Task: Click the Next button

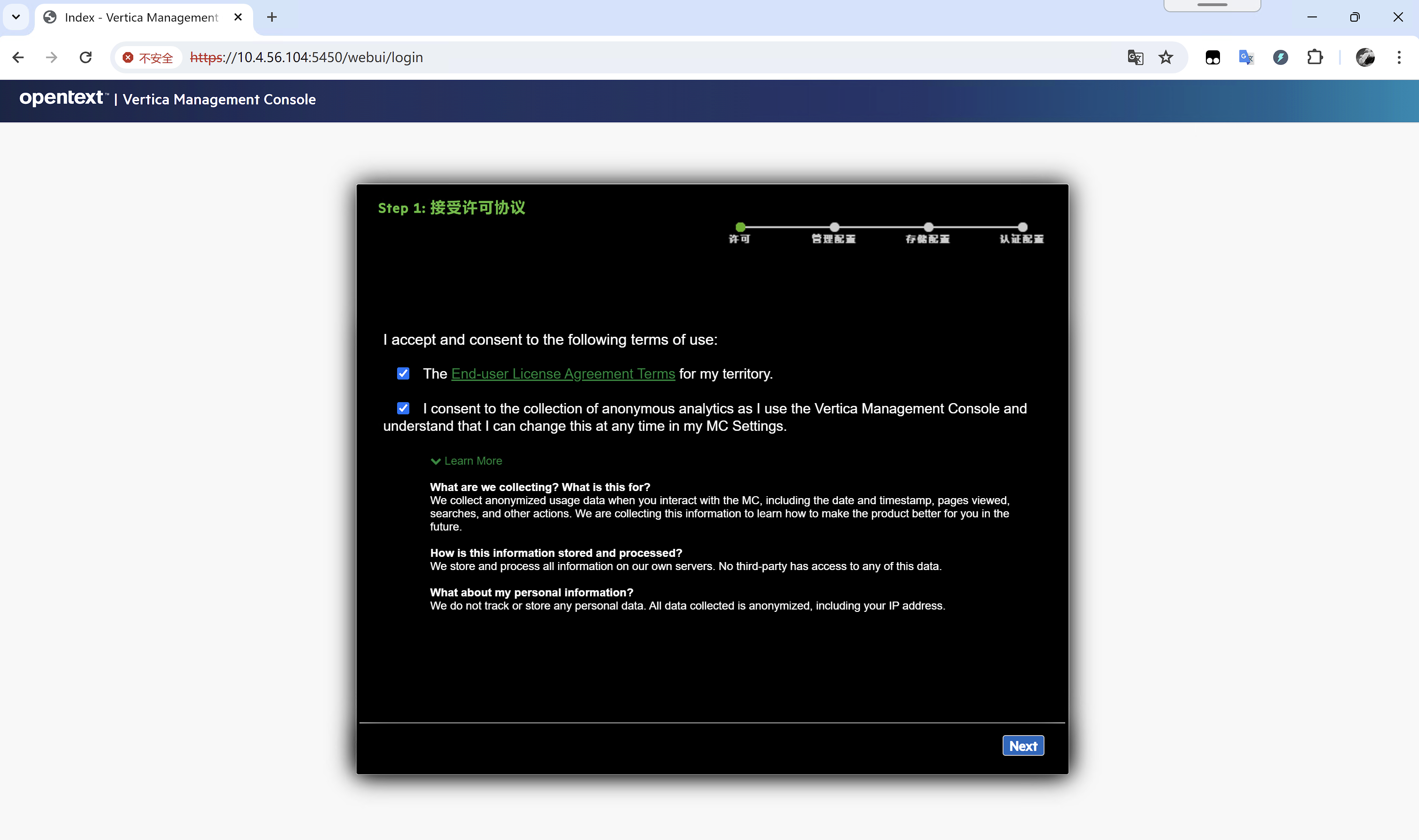Action: [x=1023, y=745]
